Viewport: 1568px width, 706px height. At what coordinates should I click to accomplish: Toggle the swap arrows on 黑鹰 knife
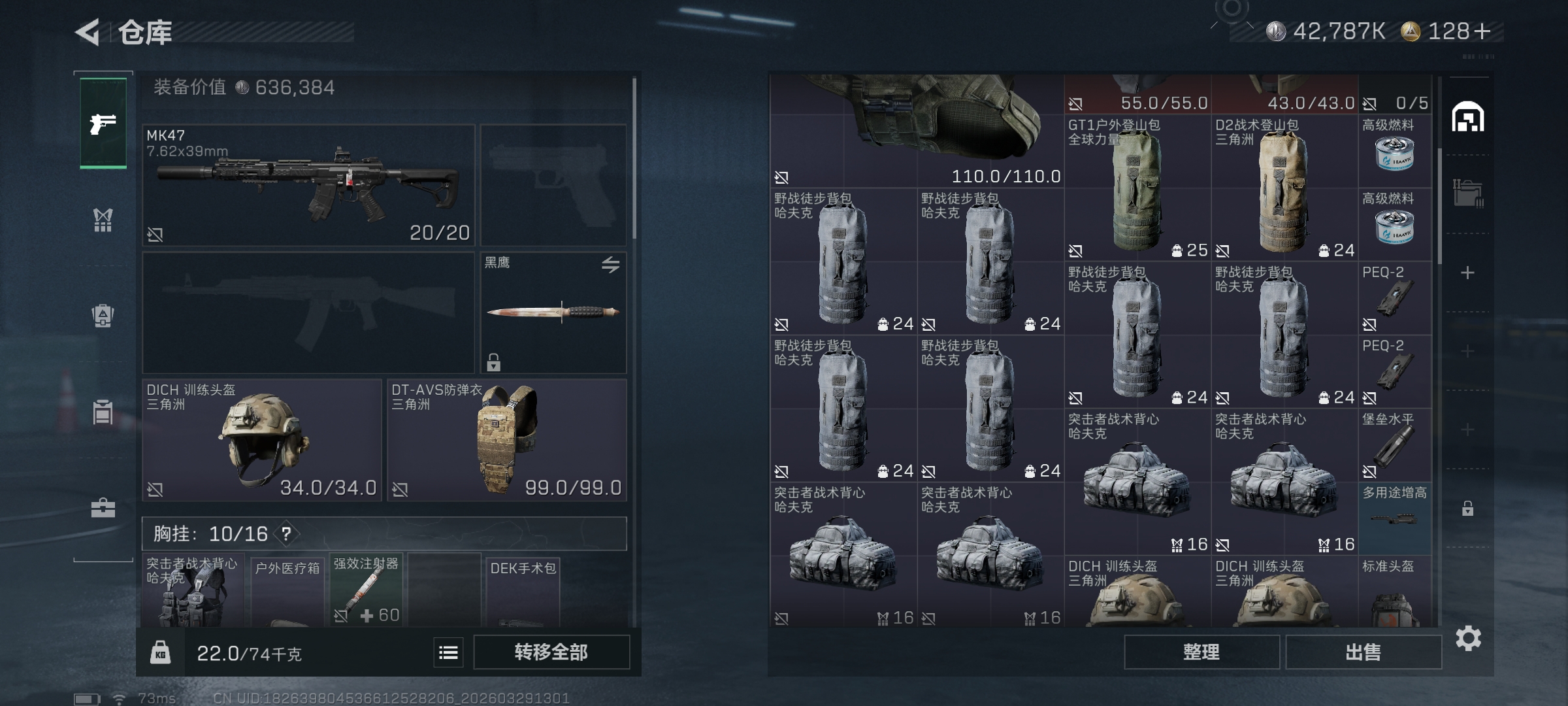click(x=610, y=265)
